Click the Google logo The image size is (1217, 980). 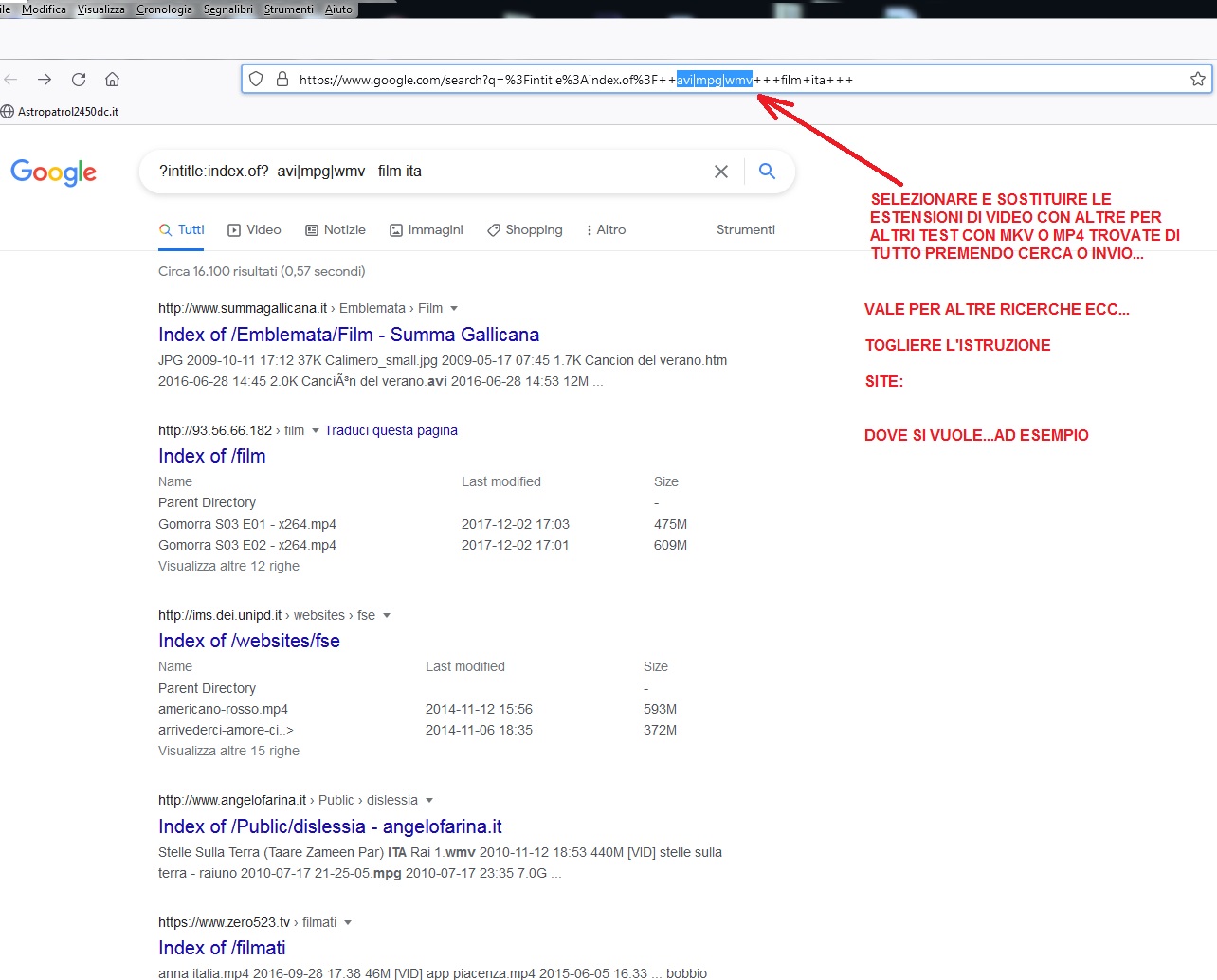[54, 172]
